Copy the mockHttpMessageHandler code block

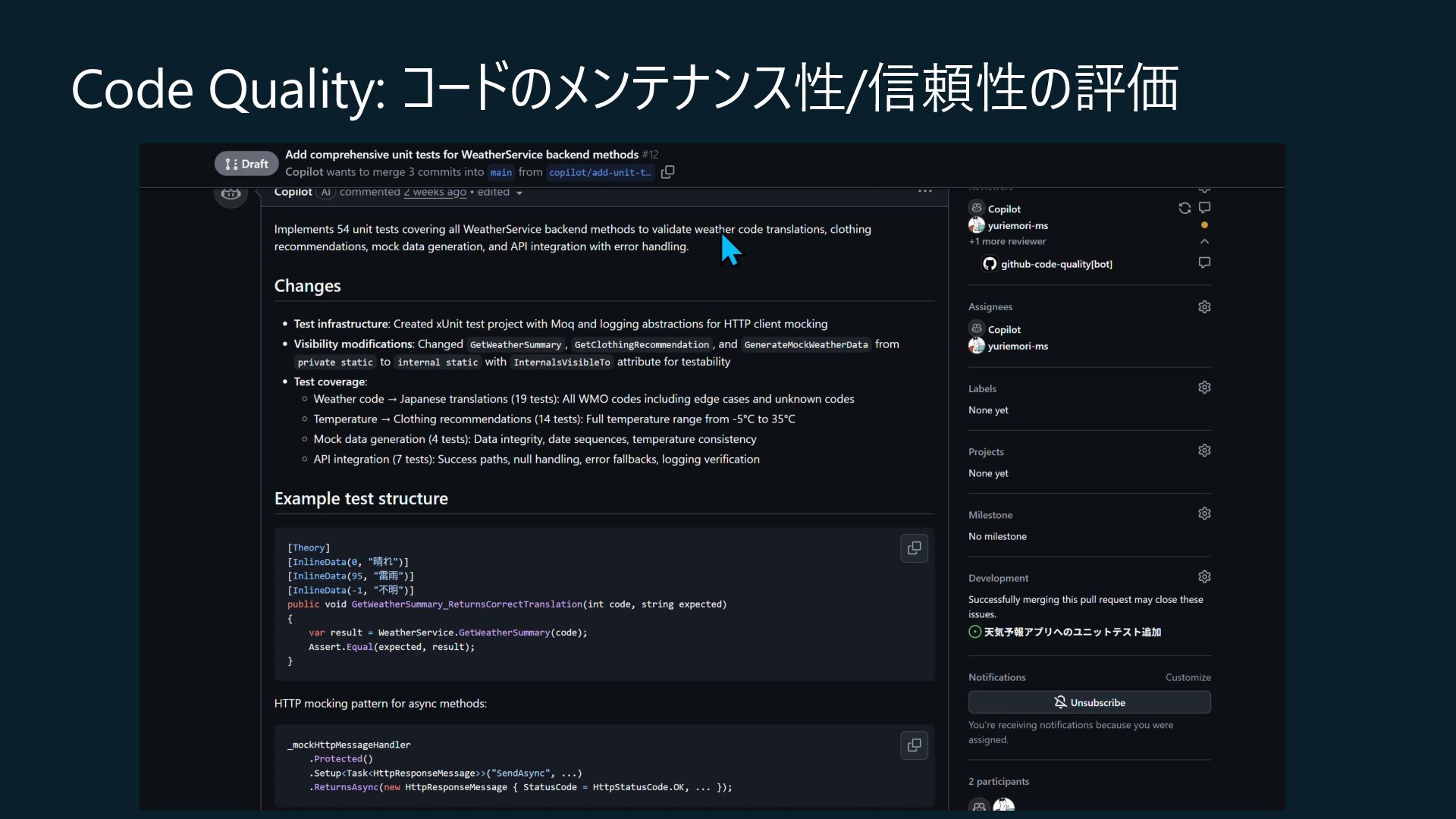tap(914, 745)
